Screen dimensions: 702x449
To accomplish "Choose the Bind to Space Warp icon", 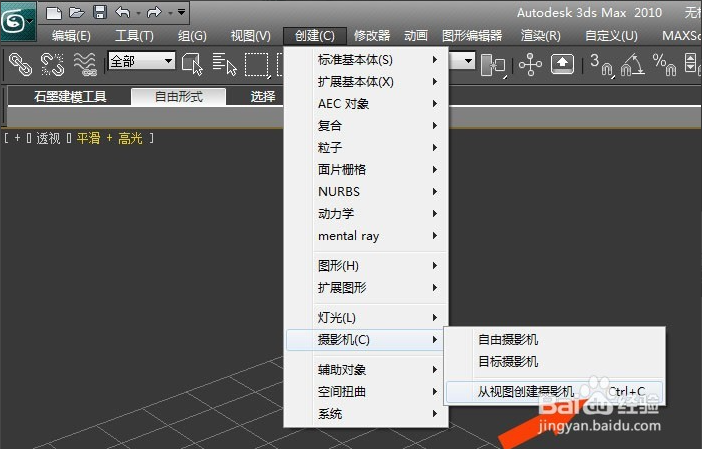I will (85, 64).
